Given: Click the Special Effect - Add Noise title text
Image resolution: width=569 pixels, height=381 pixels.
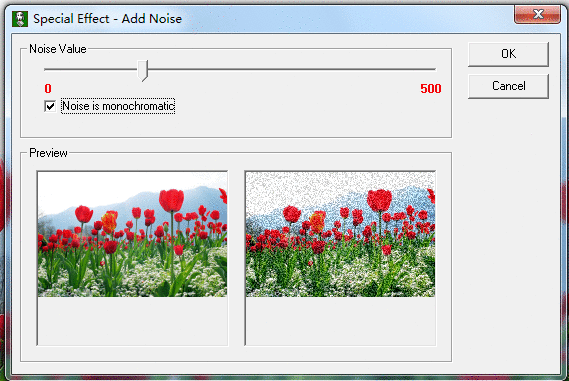Looking at the screenshot, I should click(x=107, y=19).
